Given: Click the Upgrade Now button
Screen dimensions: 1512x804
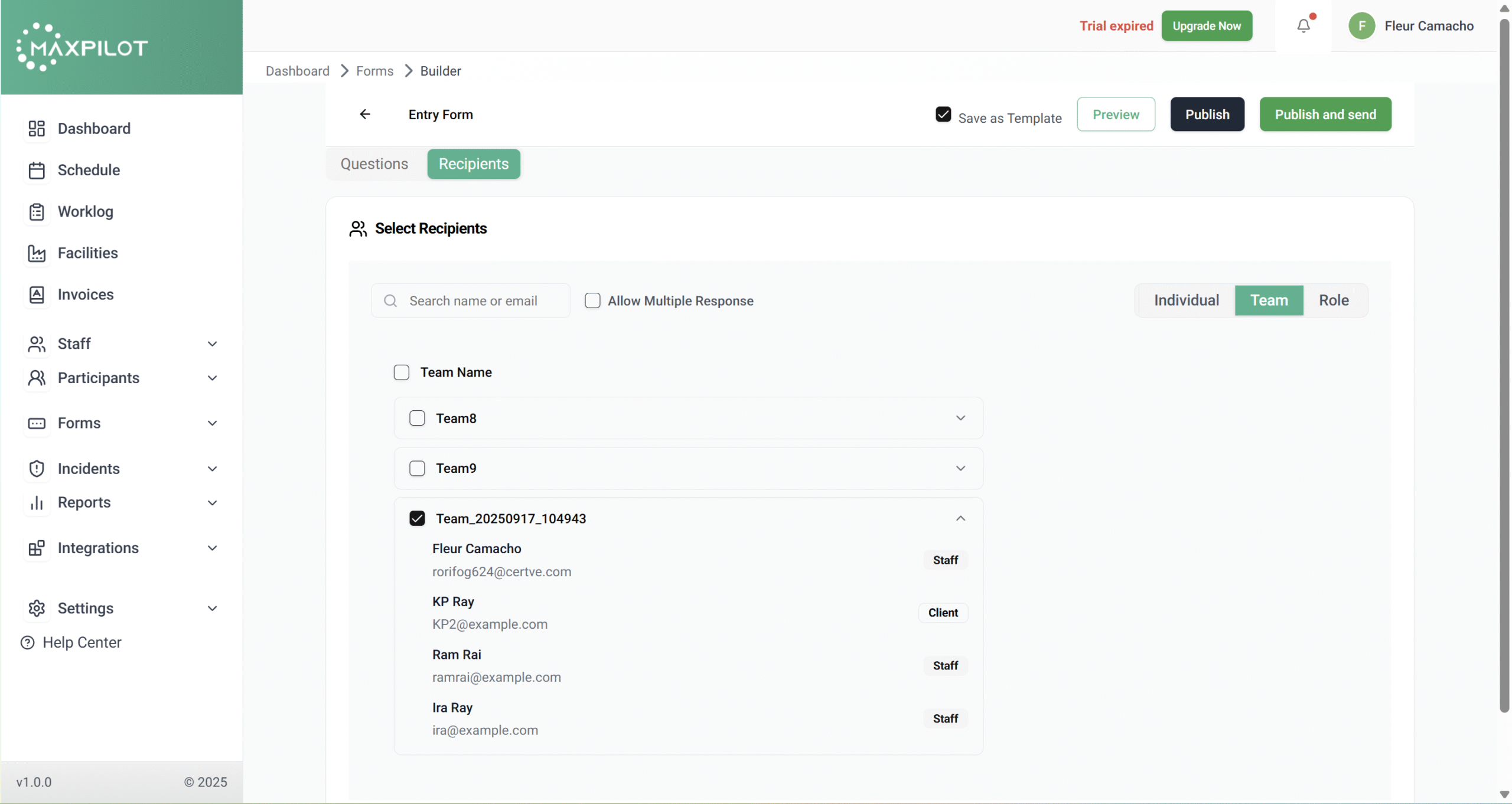Looking at the screenshot, I should (x=1206, y=26).
